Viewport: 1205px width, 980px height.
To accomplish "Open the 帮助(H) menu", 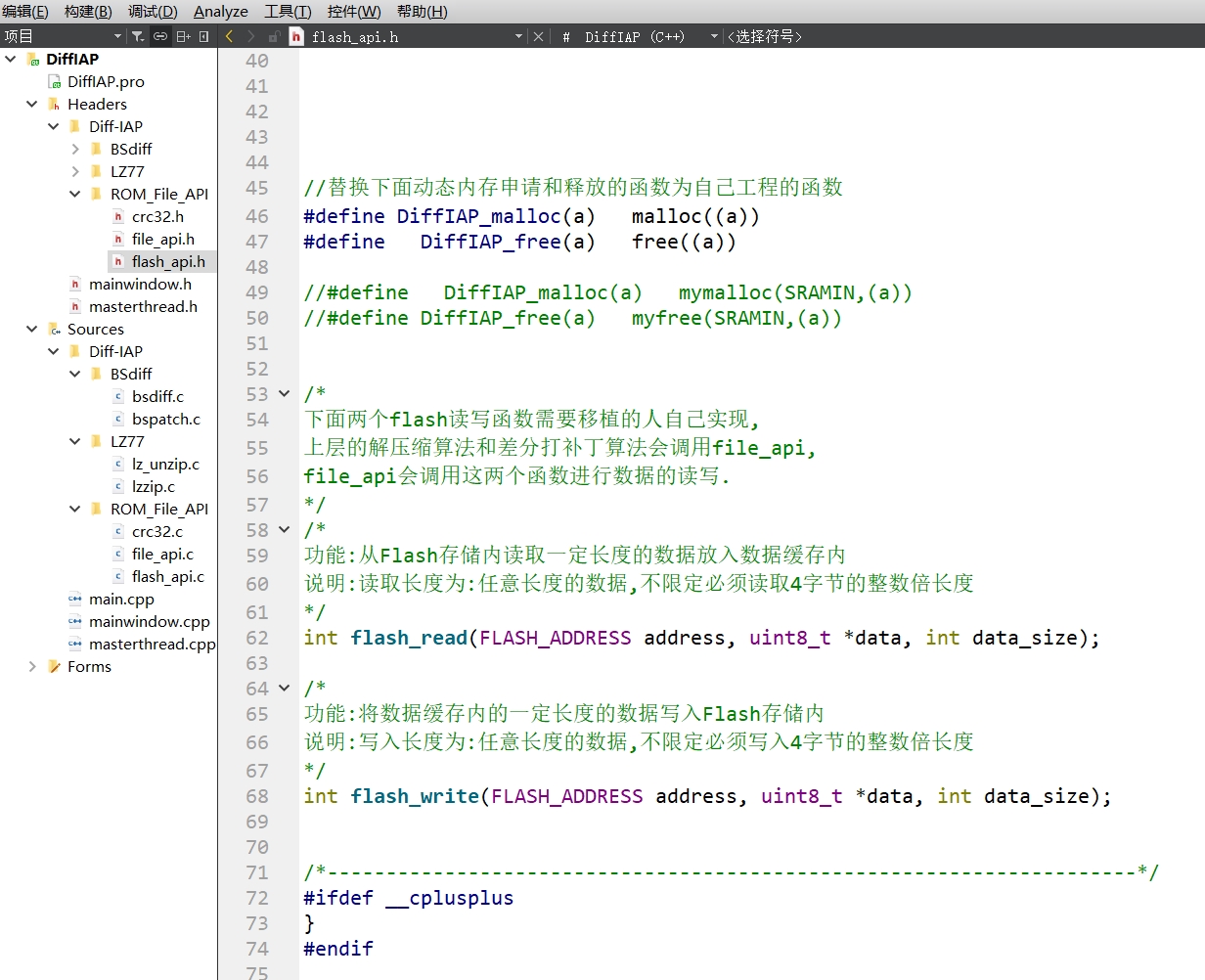I will tap(423, 12).
